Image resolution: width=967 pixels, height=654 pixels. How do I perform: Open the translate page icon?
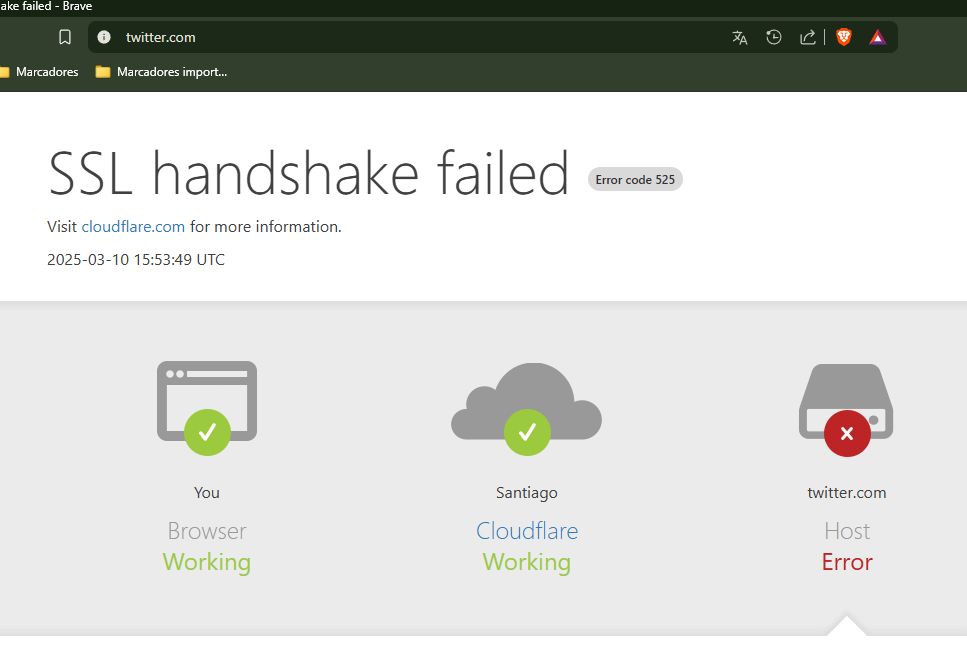[739, 38]
